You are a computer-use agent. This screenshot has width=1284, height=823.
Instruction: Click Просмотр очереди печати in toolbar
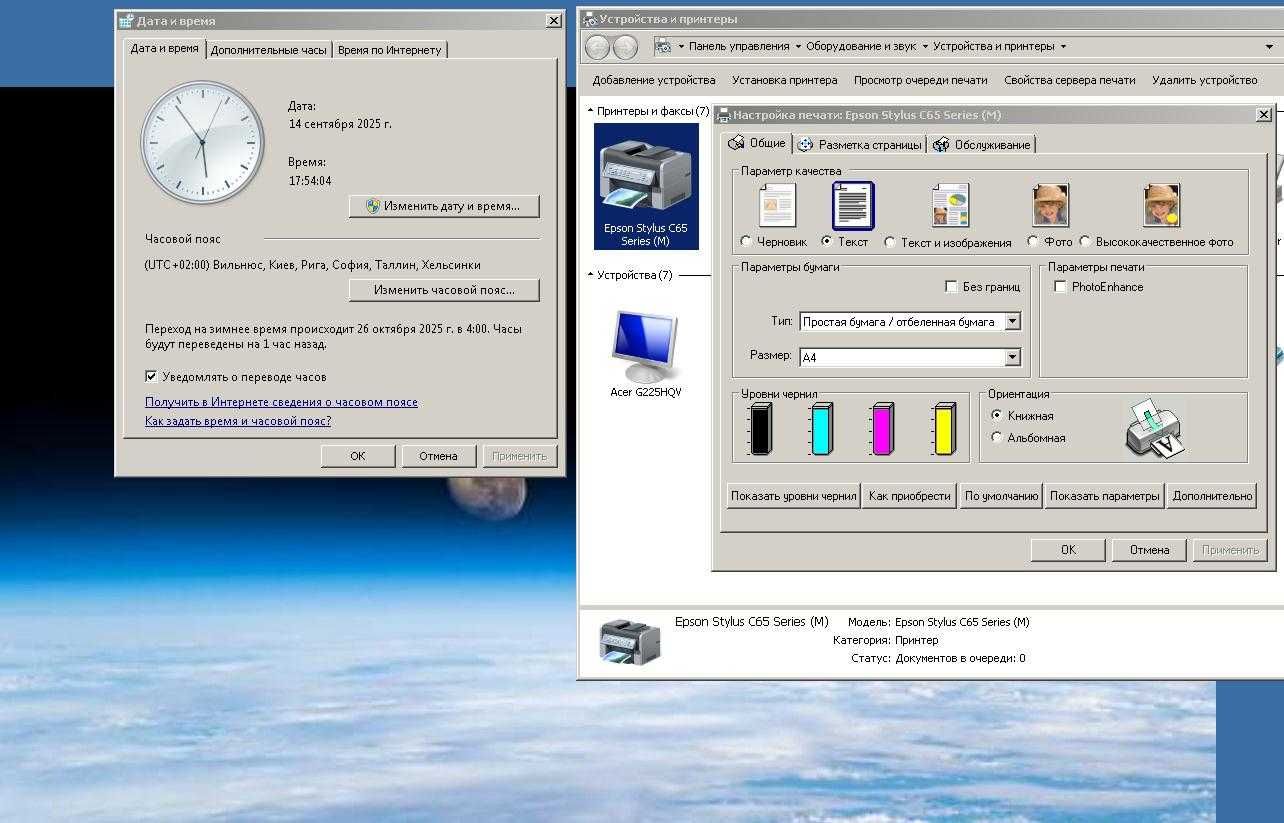pos(921,80)
